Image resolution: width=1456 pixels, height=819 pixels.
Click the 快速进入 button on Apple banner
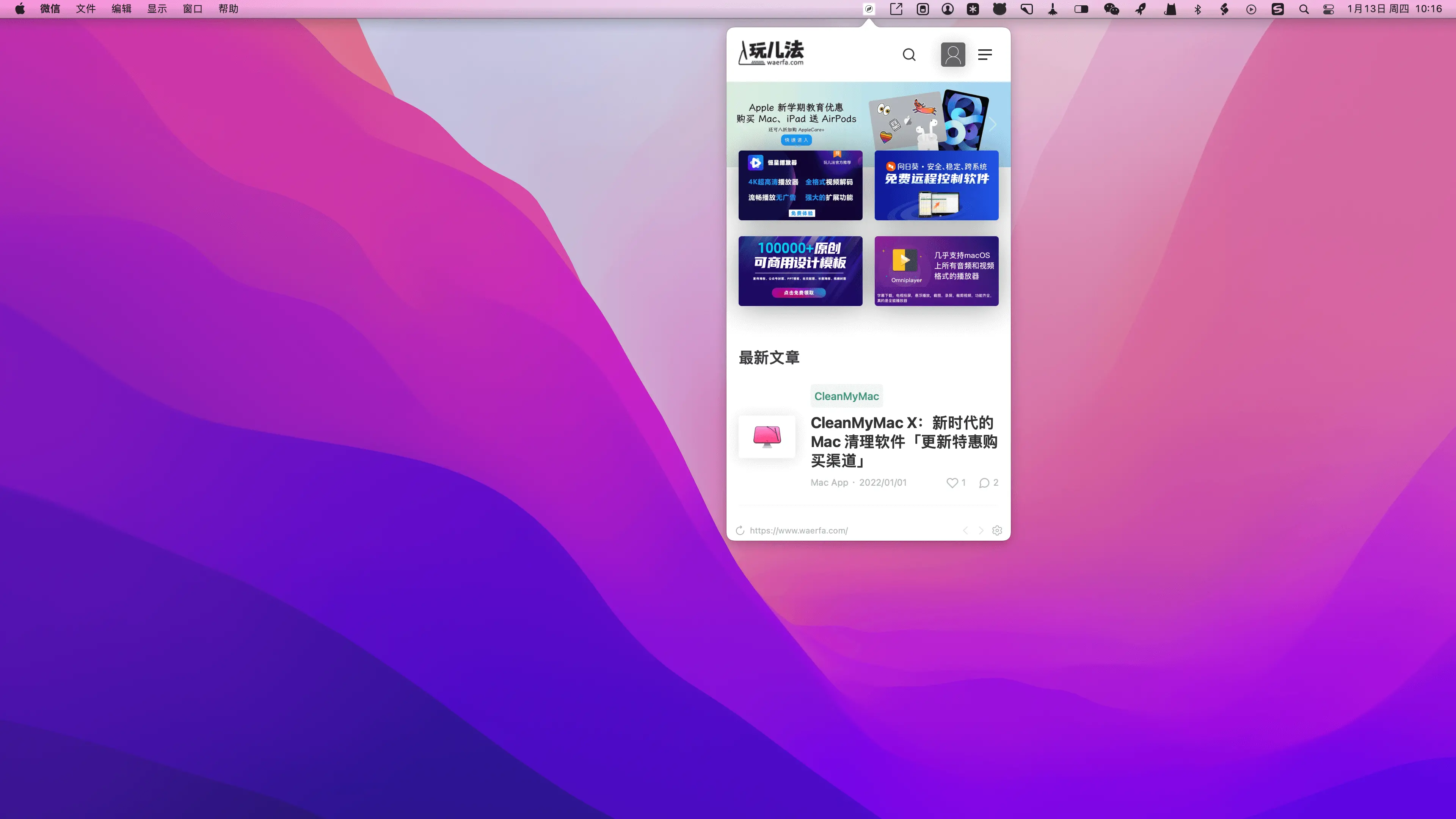click(796, 140)
